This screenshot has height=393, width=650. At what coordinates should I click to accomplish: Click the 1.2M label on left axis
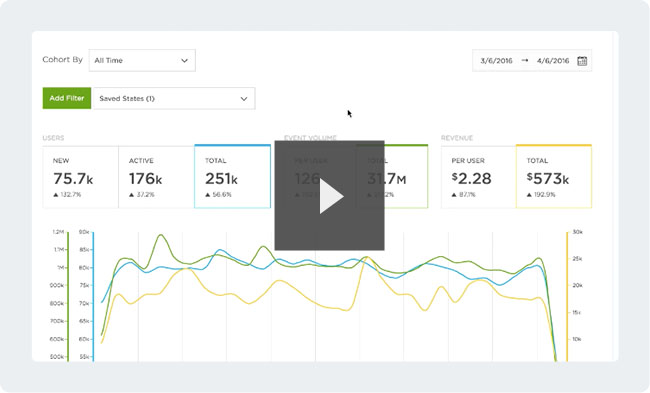[x=58, y=232]
